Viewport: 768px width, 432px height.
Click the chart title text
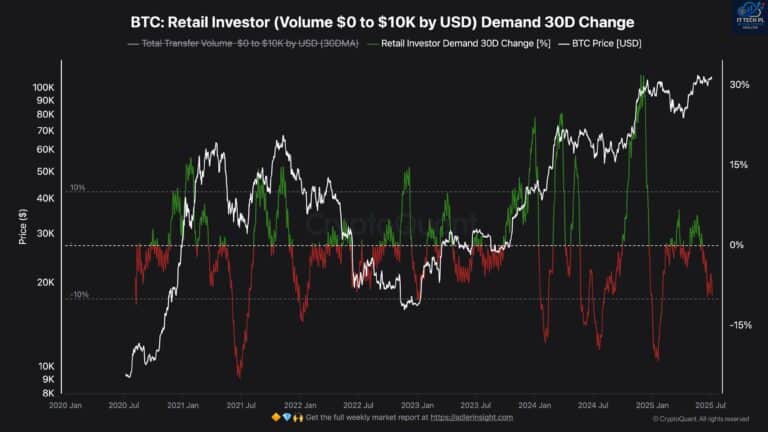click(383, 21)
